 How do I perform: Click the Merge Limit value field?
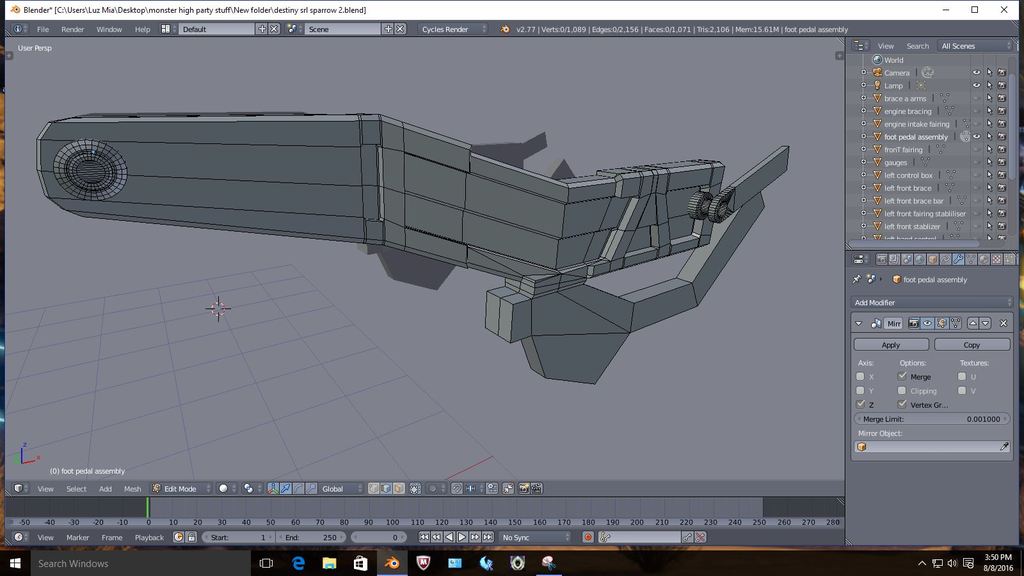(932, 419)
